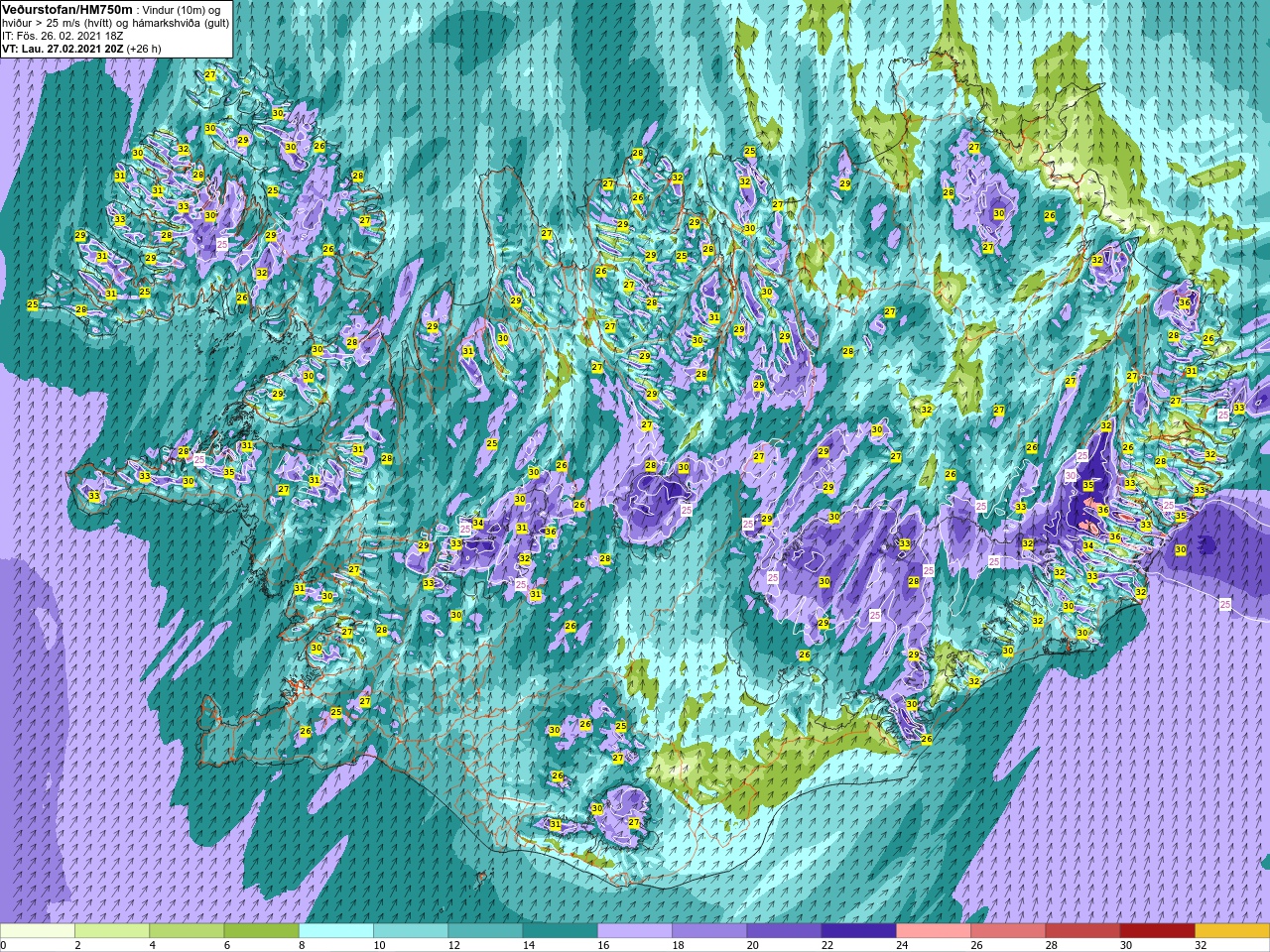Image resolution: width=1270 pixels, height=952 pixels.
Task: Click the legend scale value 14
Action: [529, 945]
